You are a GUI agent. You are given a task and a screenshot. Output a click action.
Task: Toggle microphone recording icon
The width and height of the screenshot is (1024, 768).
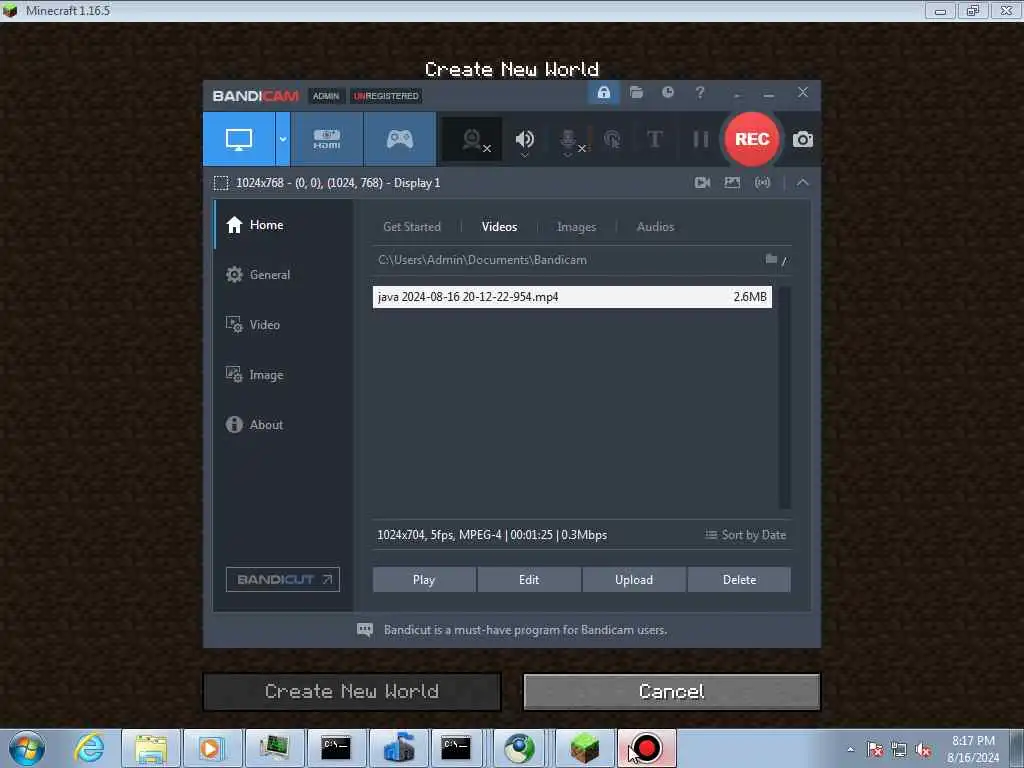[569, 140]
